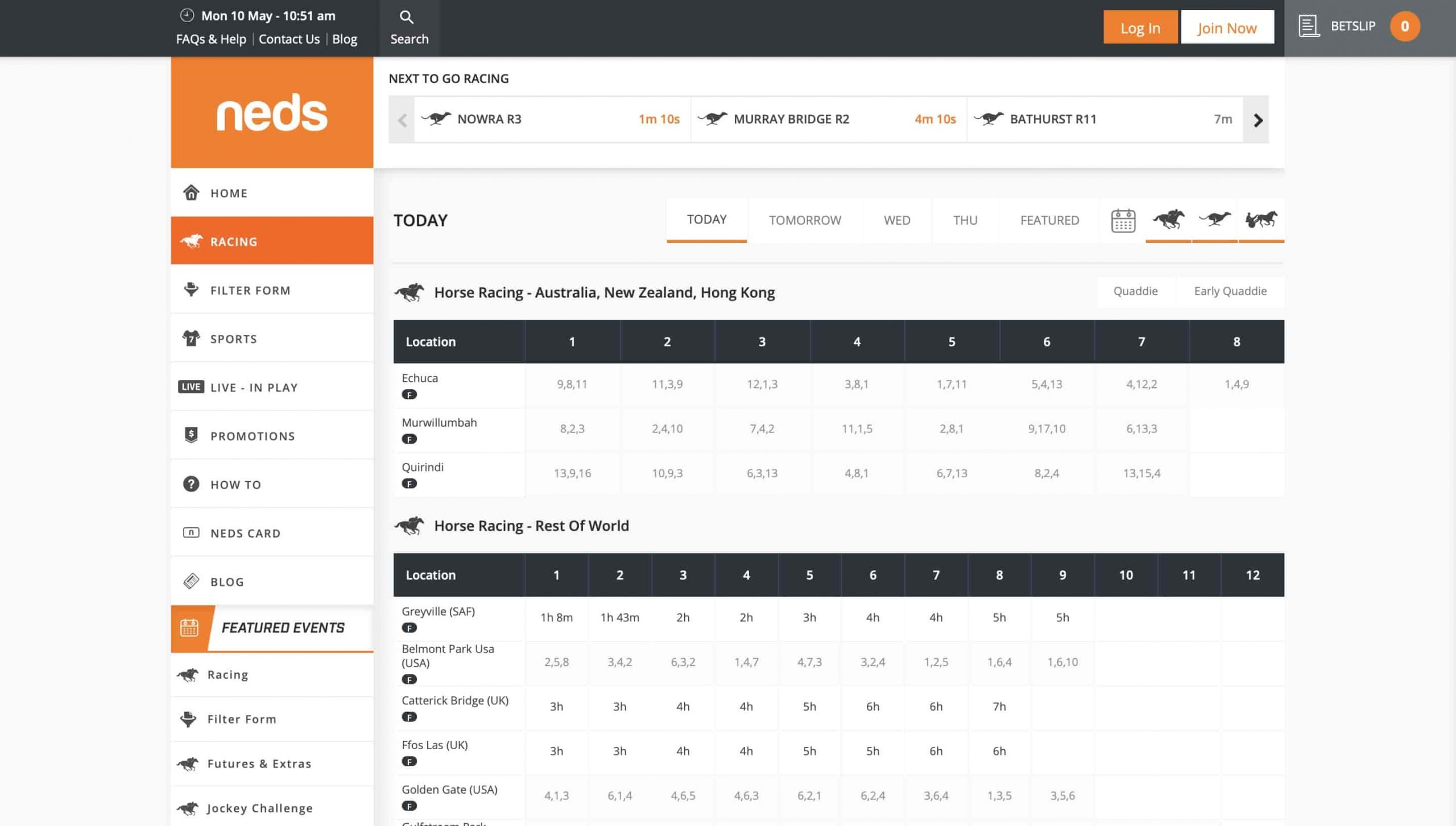This screenshot has height=826, width=1456.
Task: Switch to the WED tab
Action: coord(897,220)
